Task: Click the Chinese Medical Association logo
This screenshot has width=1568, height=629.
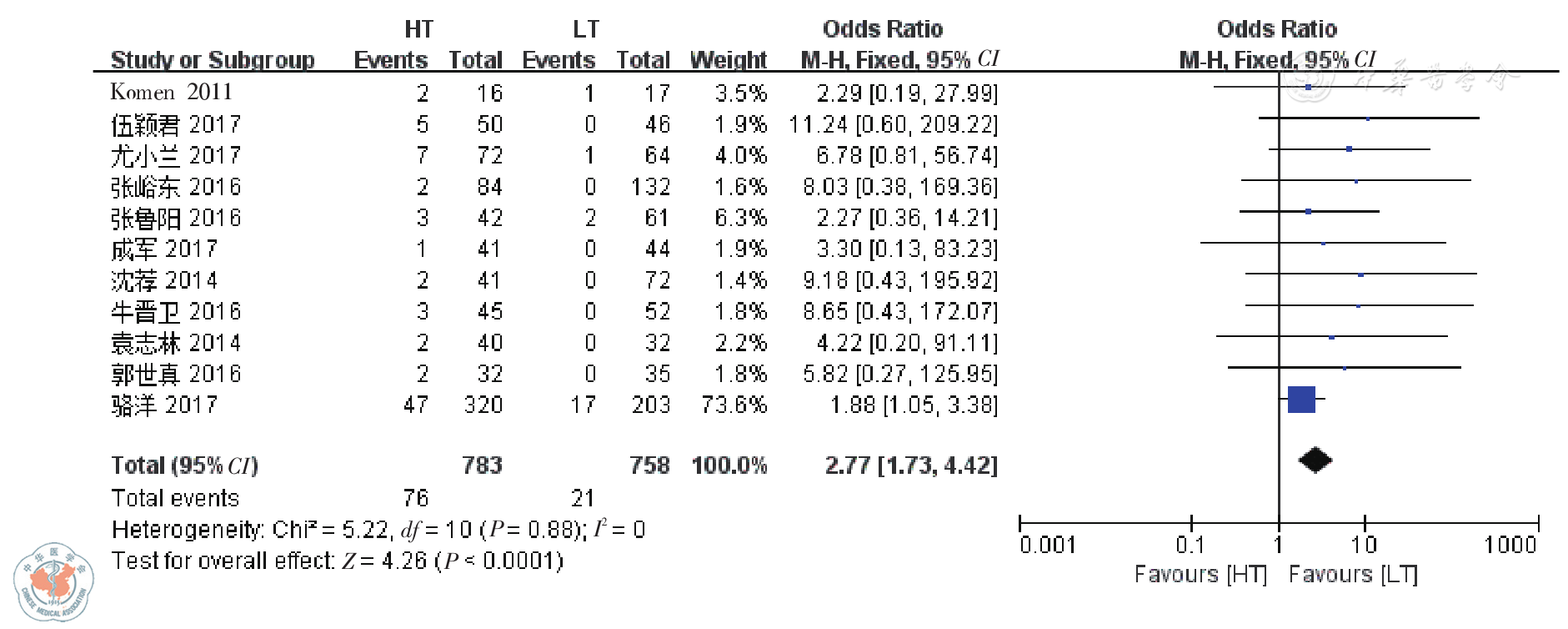Action: coord(53,582)
